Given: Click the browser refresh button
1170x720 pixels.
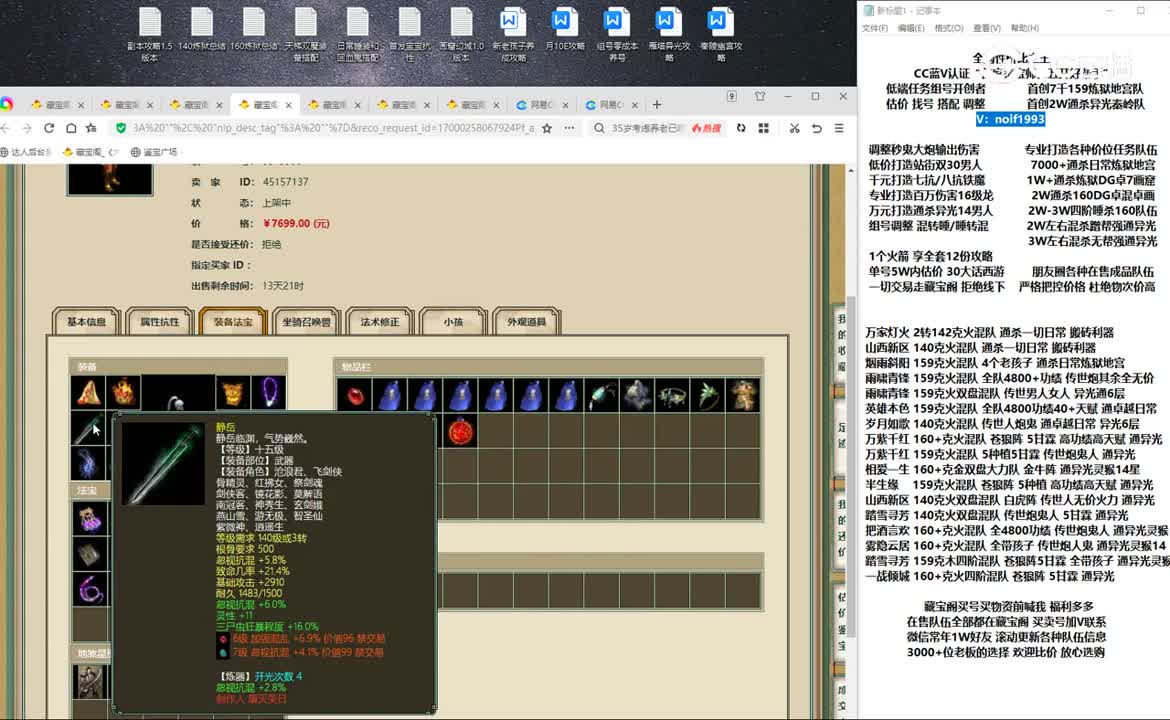Looking at the screenshot, I should tap(49, 128).
